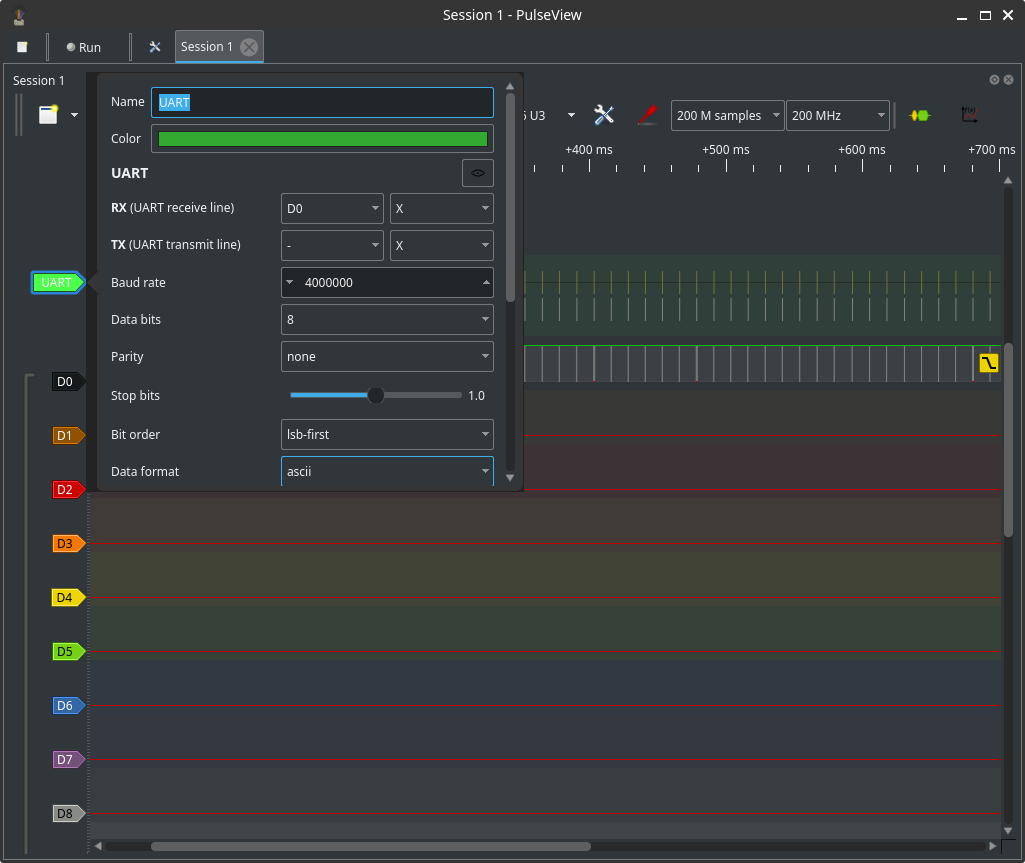The height and width of the screenshot is (863, 1025).
Task: Click the add protocol decoder icon
Action: tap(919, 115)
